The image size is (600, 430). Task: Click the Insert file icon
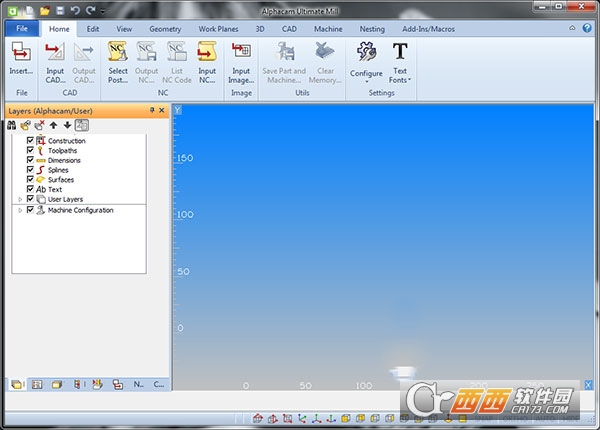click(21, 52)
